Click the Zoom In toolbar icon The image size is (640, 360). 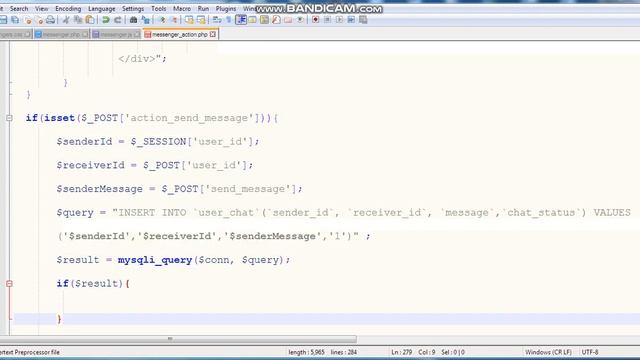(x=162, y=20)
